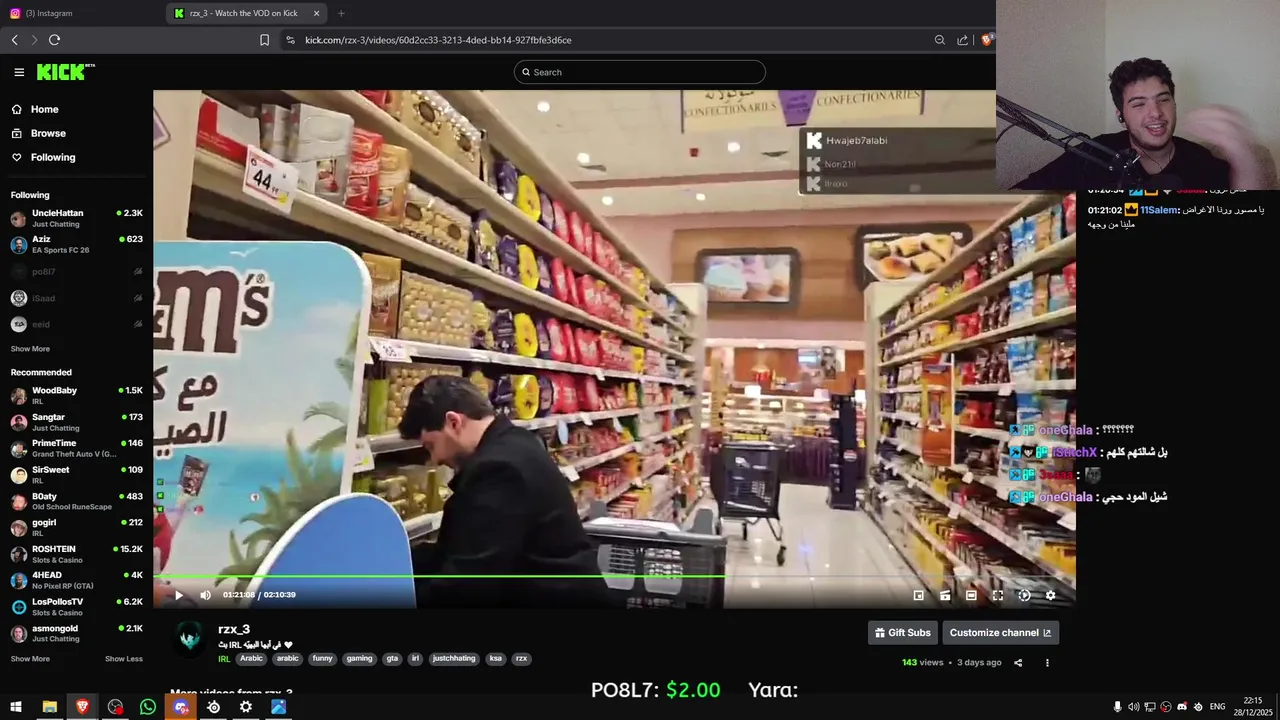
Task: Click the ENG language indicator
Action: tap(1217, 707)
